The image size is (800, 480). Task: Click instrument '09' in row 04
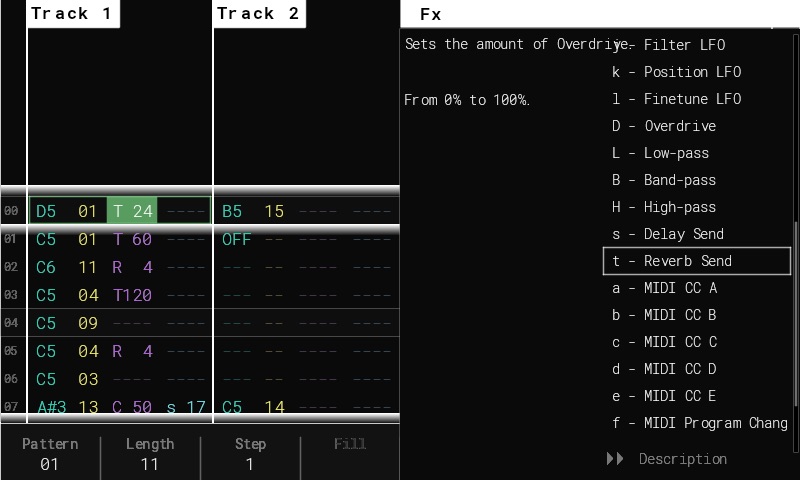[x=88, y=323]
